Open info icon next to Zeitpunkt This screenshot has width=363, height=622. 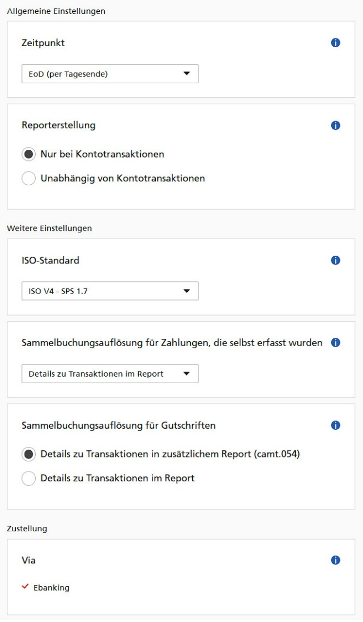click(x=335, y=42)
